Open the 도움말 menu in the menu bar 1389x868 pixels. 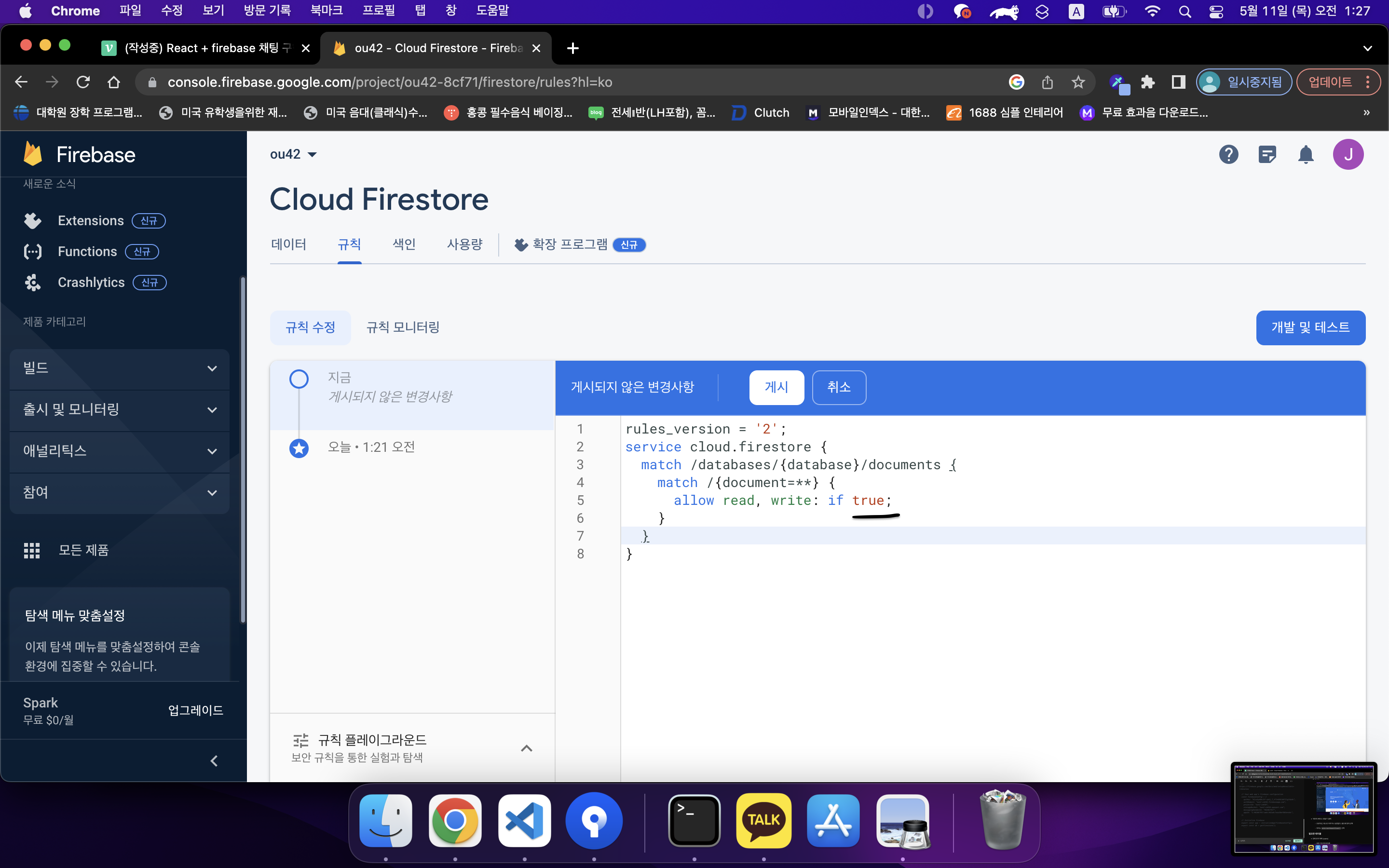pos(492,11)
